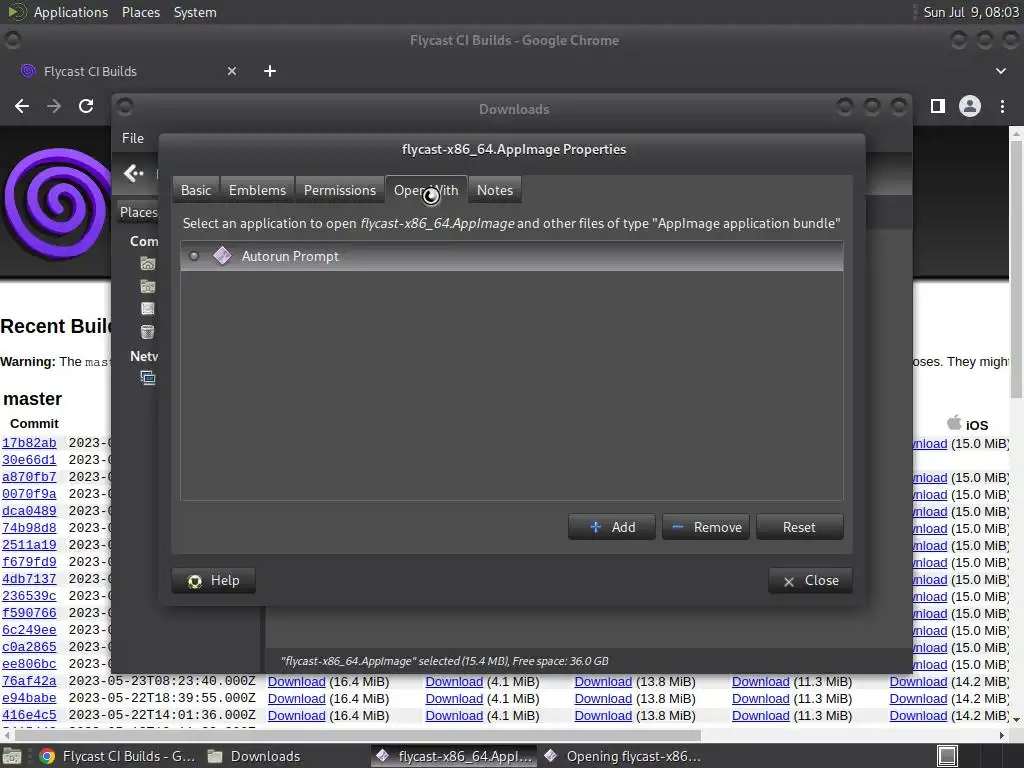Open commit link dca0489
This screenshot has height=768, width=1024.
pyautogui.click(x=29, y=511)
